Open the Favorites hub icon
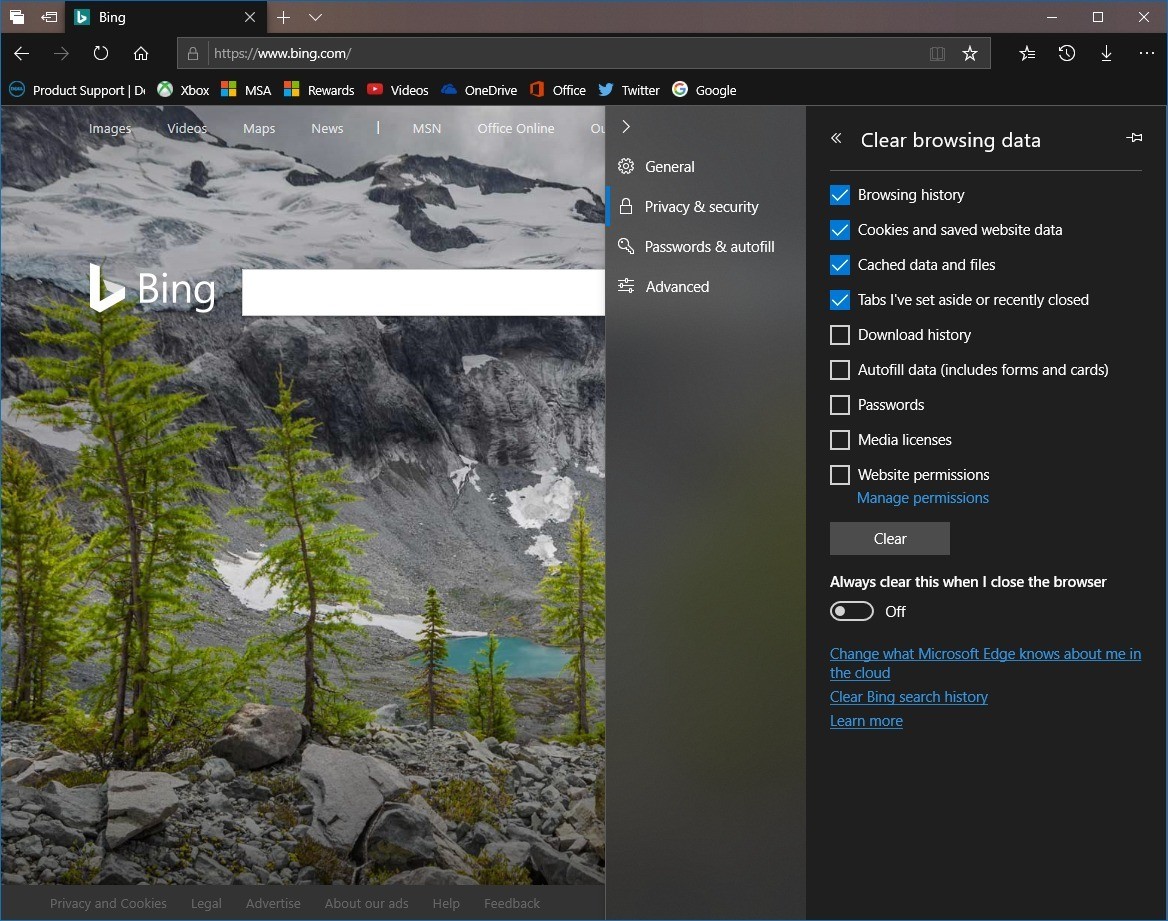The height and width of the screenshot is (921, 1168). (x=1027, y=54)
